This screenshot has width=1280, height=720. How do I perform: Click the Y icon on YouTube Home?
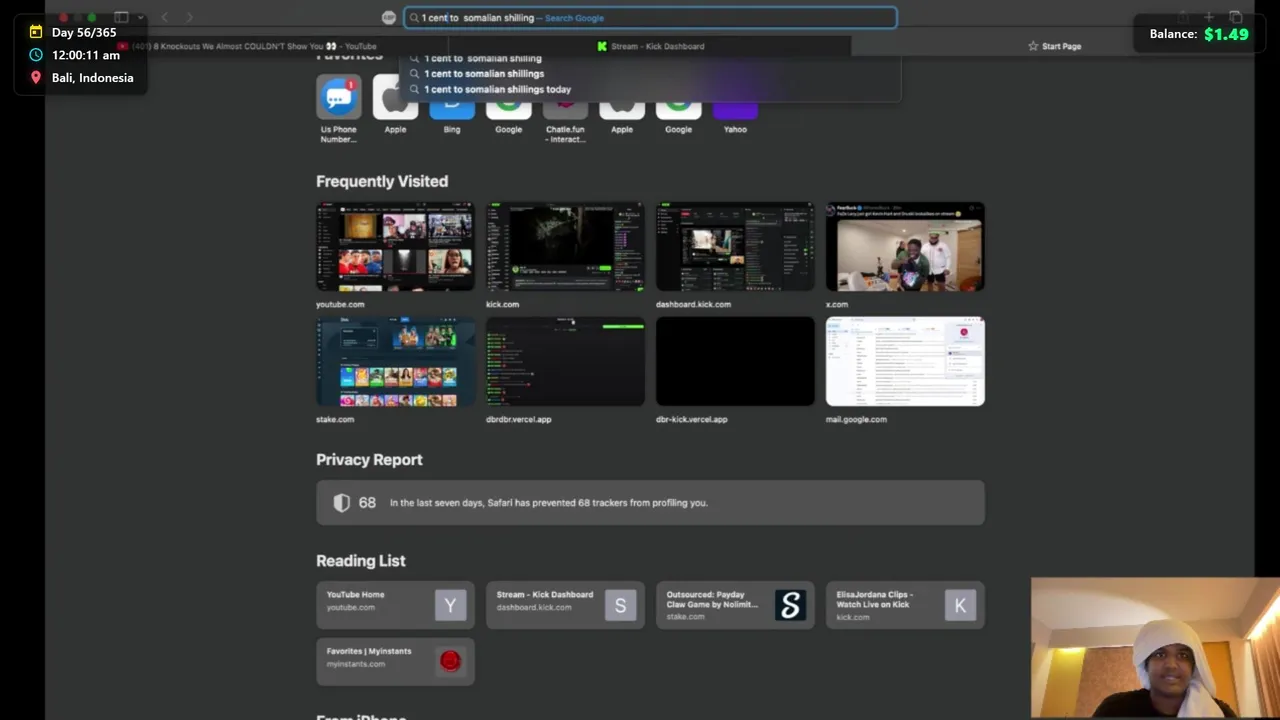tap(450, 605)
